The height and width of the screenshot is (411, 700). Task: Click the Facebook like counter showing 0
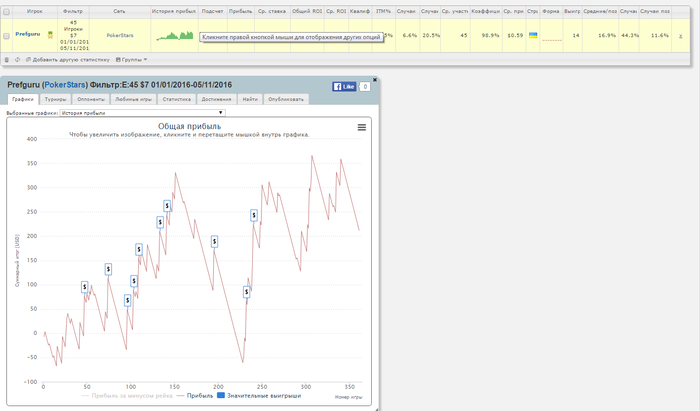pos(365,87)
